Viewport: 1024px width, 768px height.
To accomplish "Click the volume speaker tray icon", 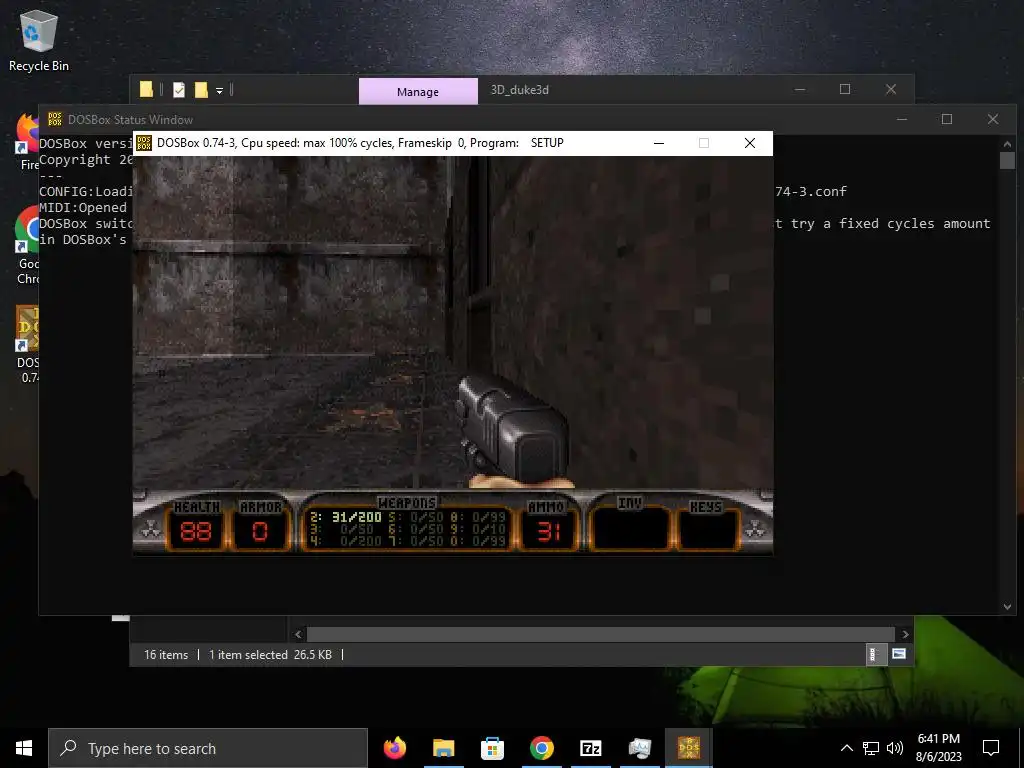I will coord(895,748).
